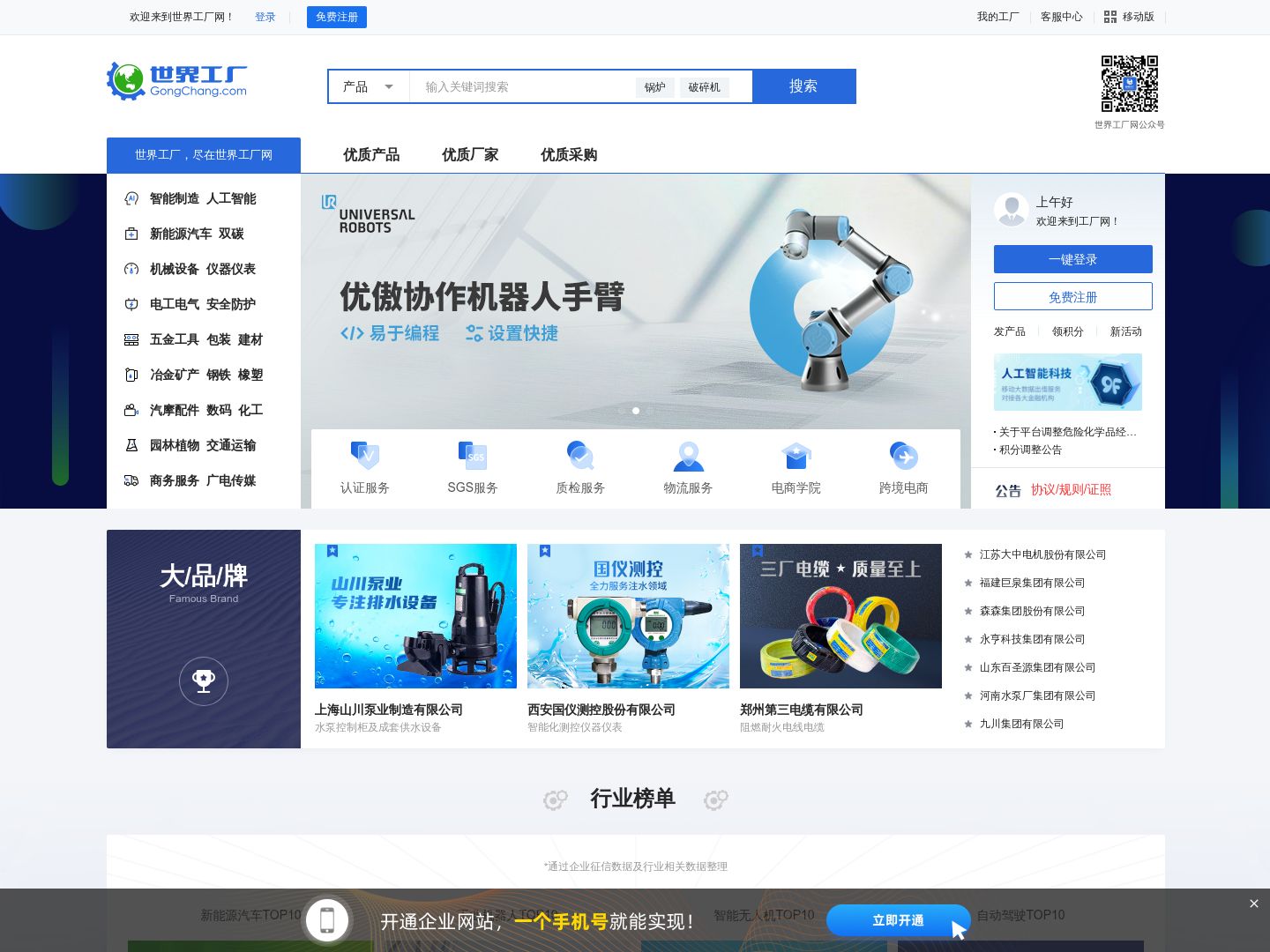This screenshot has width=1270, height=952.
Task: Click the 免费注册 button in top bar
Action: (x=337, y=17)
